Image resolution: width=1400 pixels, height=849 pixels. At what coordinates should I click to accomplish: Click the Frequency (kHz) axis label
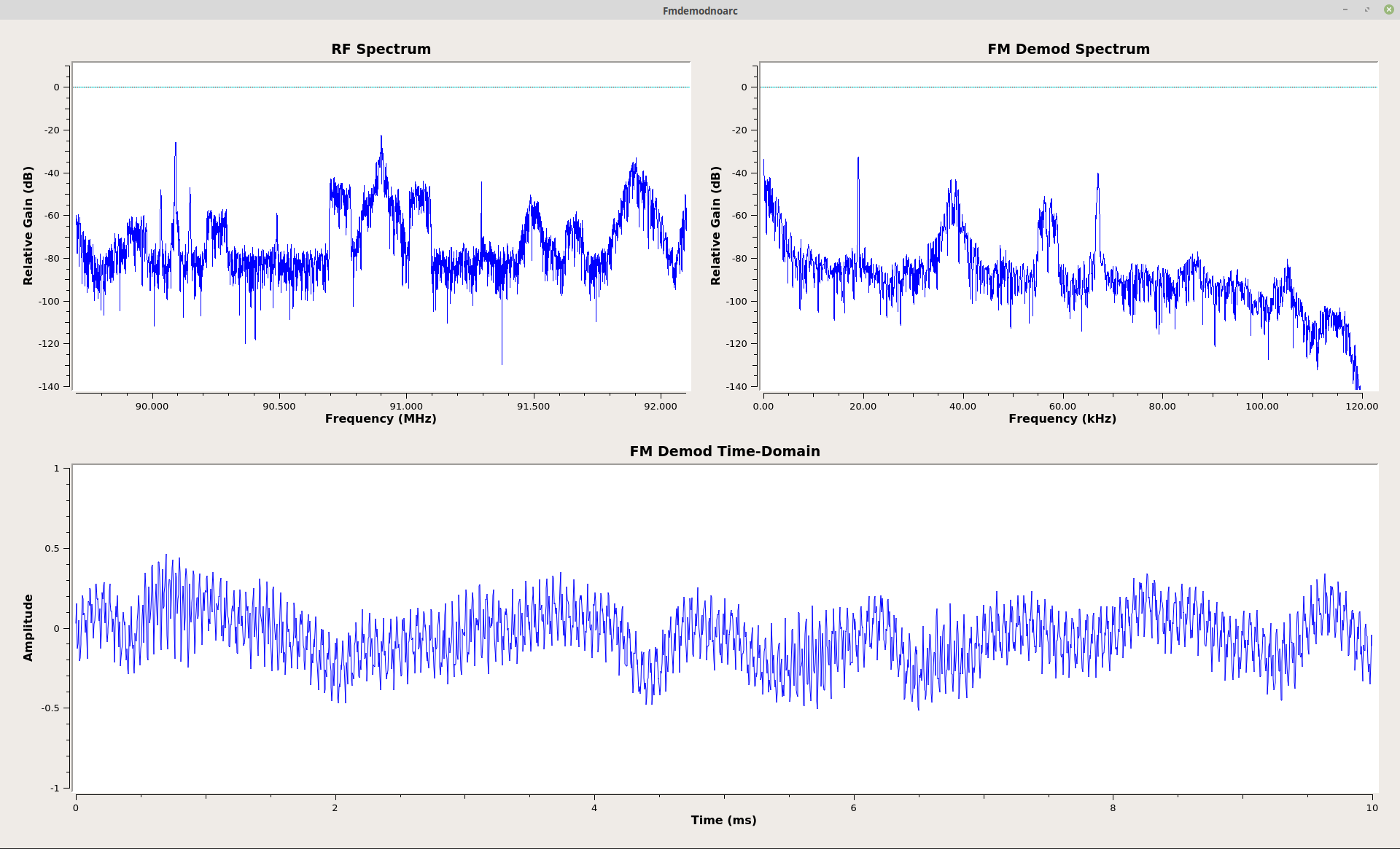(1062, 418)
